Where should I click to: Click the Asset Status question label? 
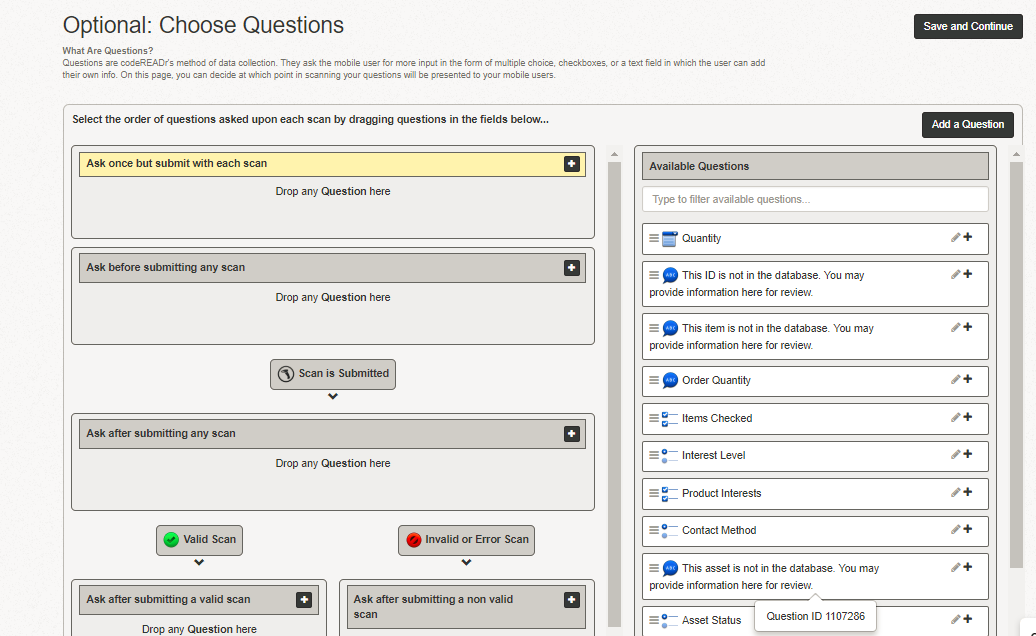click(712, 620)
